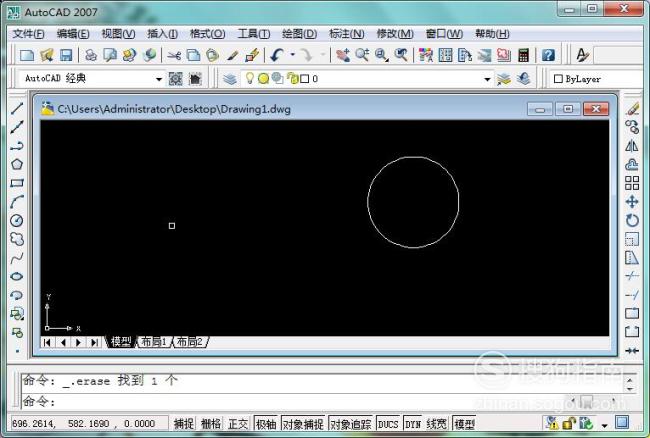Select the Circle draw tool
The image size is (650, 438).
(17, 220)
